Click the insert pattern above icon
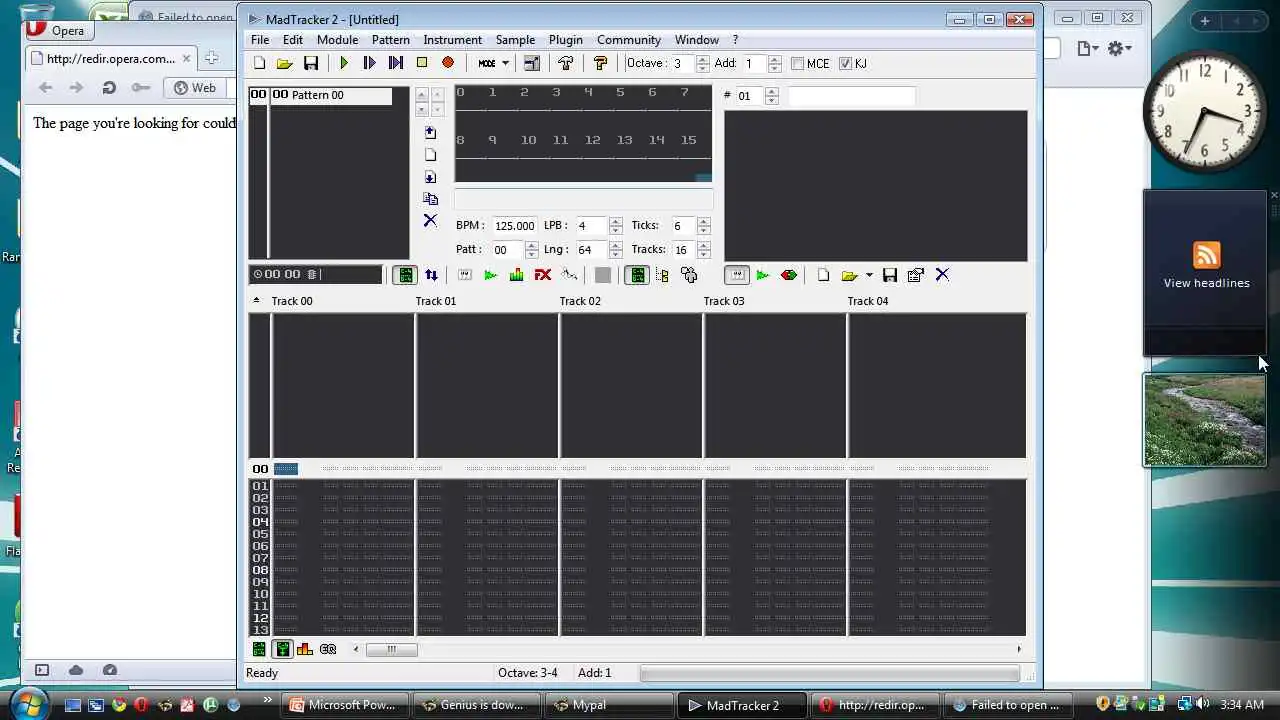This screenshot has height=720, width=1280. [430, 132]
